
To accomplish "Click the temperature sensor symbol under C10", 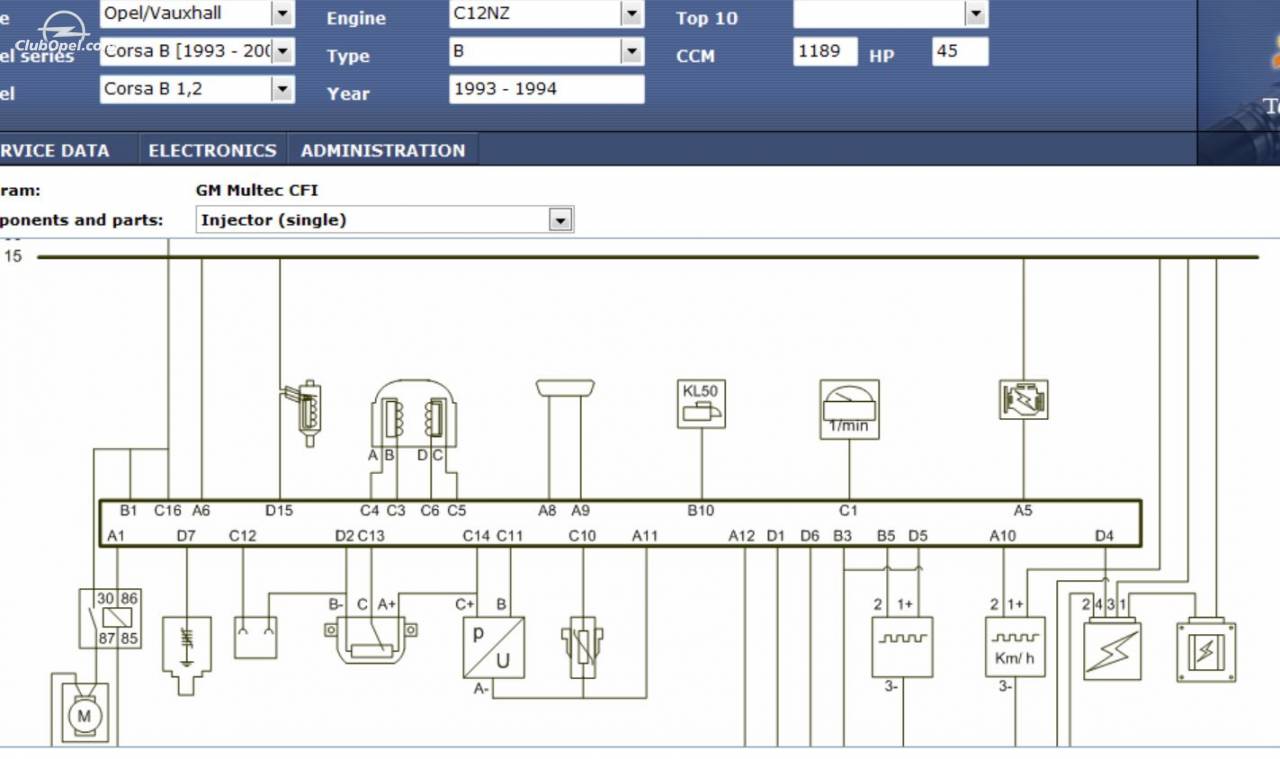I will click(583, 647).
